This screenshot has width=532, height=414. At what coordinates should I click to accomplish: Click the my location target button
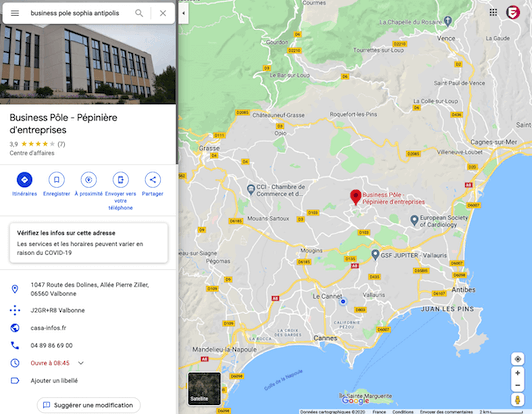point(518,359)
